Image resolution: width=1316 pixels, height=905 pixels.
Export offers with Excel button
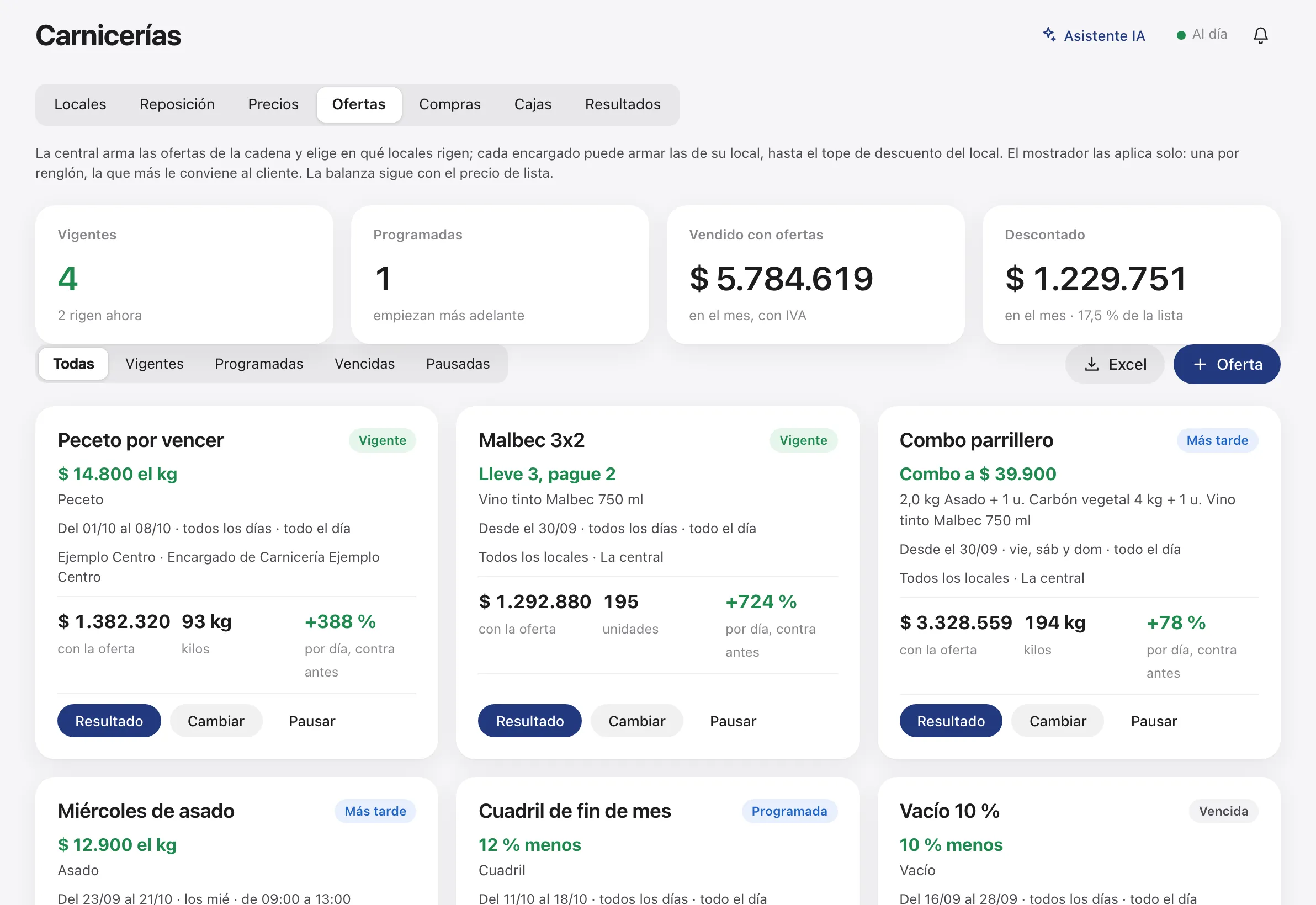click(1115, 364)
